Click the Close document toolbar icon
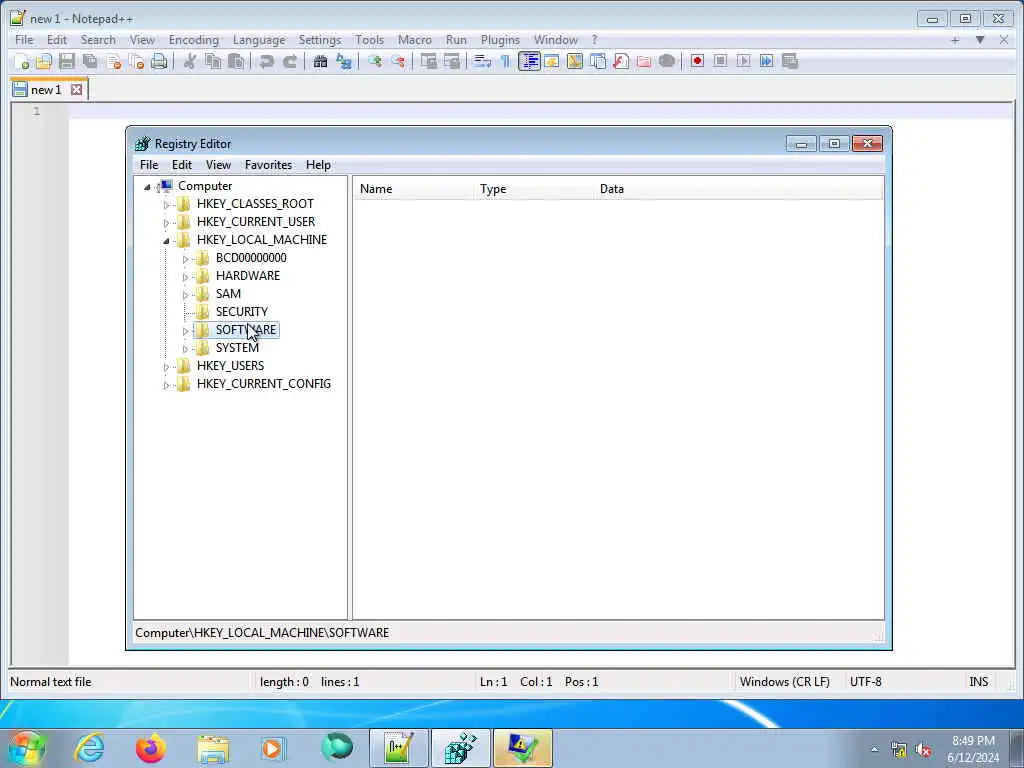 114,61
